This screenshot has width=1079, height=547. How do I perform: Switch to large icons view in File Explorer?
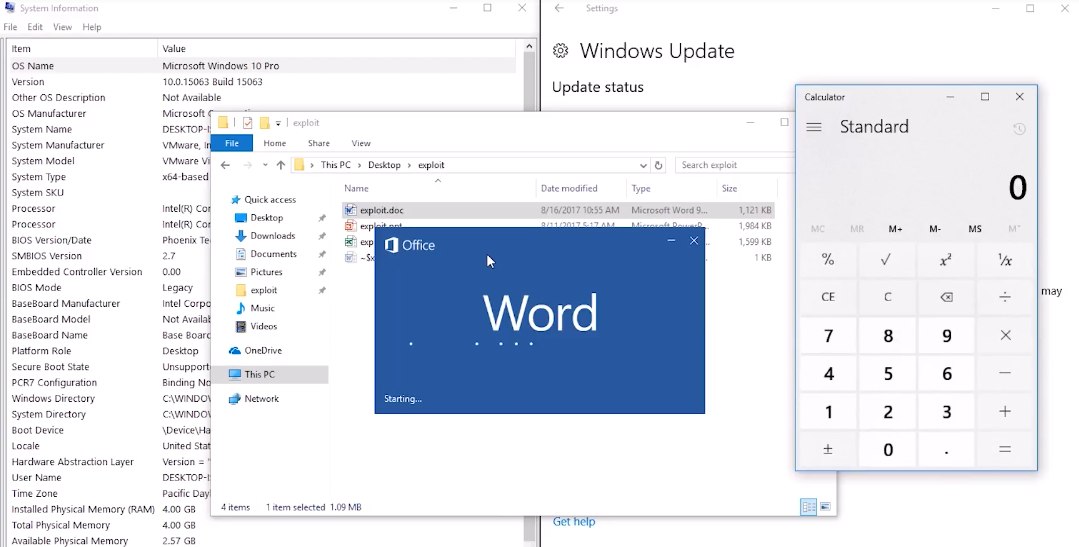pyautogui.click(x=825, y=507)
